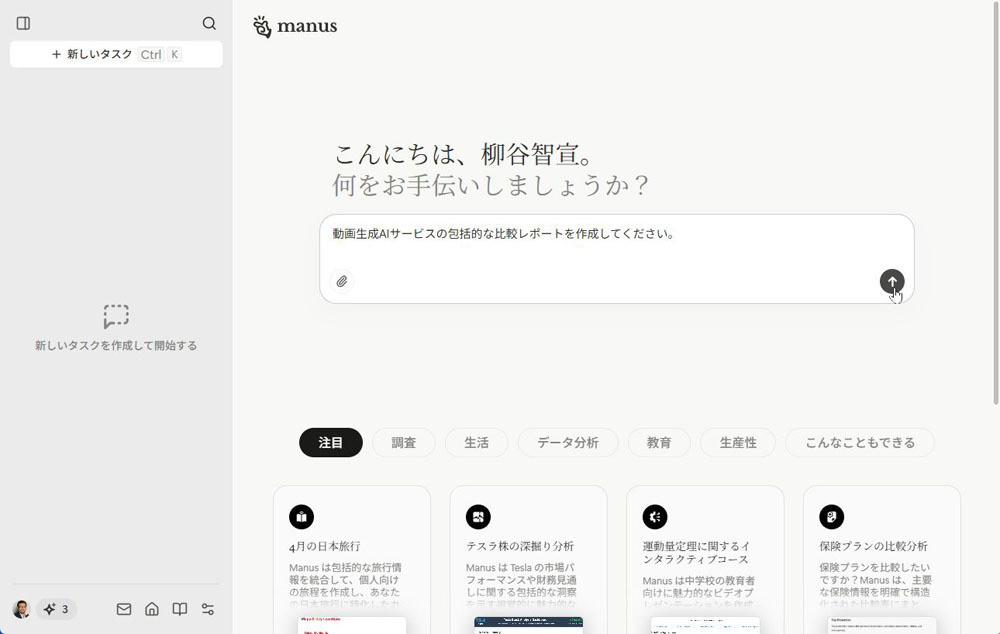This screenshot has height=634, width=1000.
Task: Click the home icon in sidebar footer
Action: 152,609
